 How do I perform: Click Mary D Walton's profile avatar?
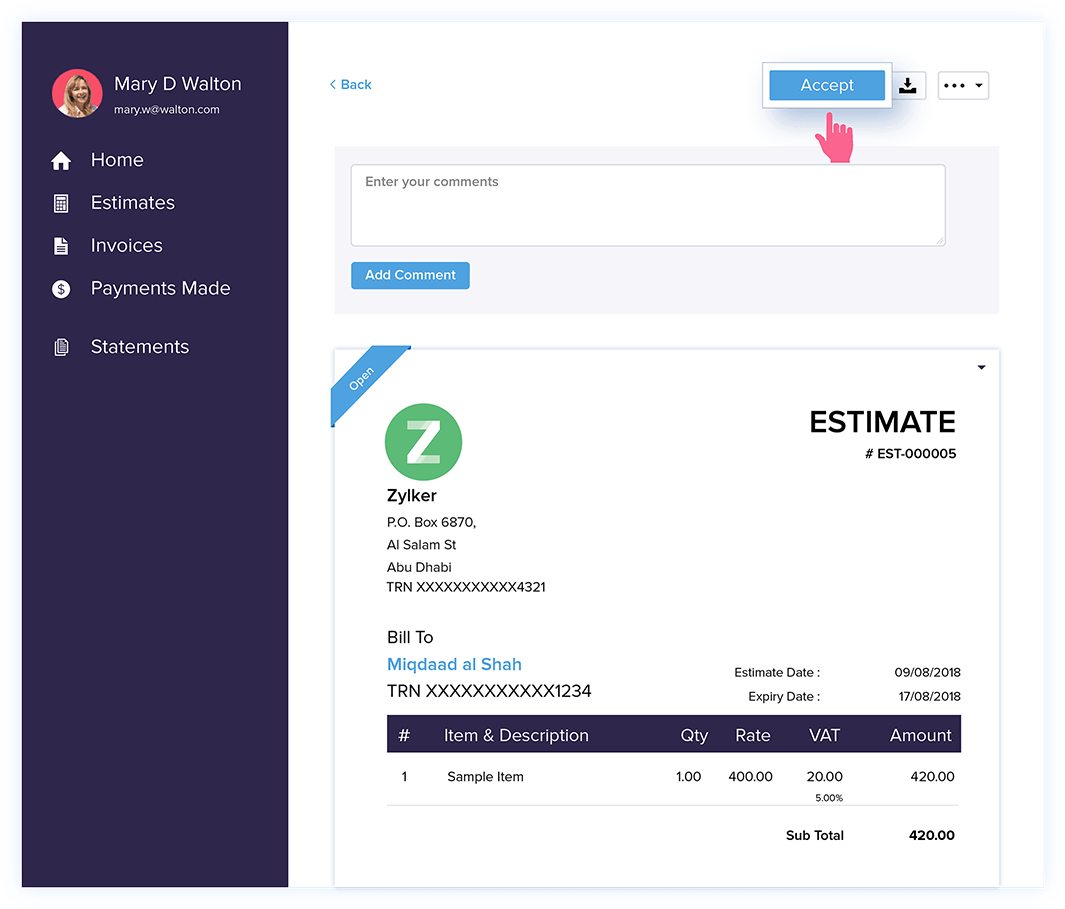pyautogui.click(x=77, y=93)
